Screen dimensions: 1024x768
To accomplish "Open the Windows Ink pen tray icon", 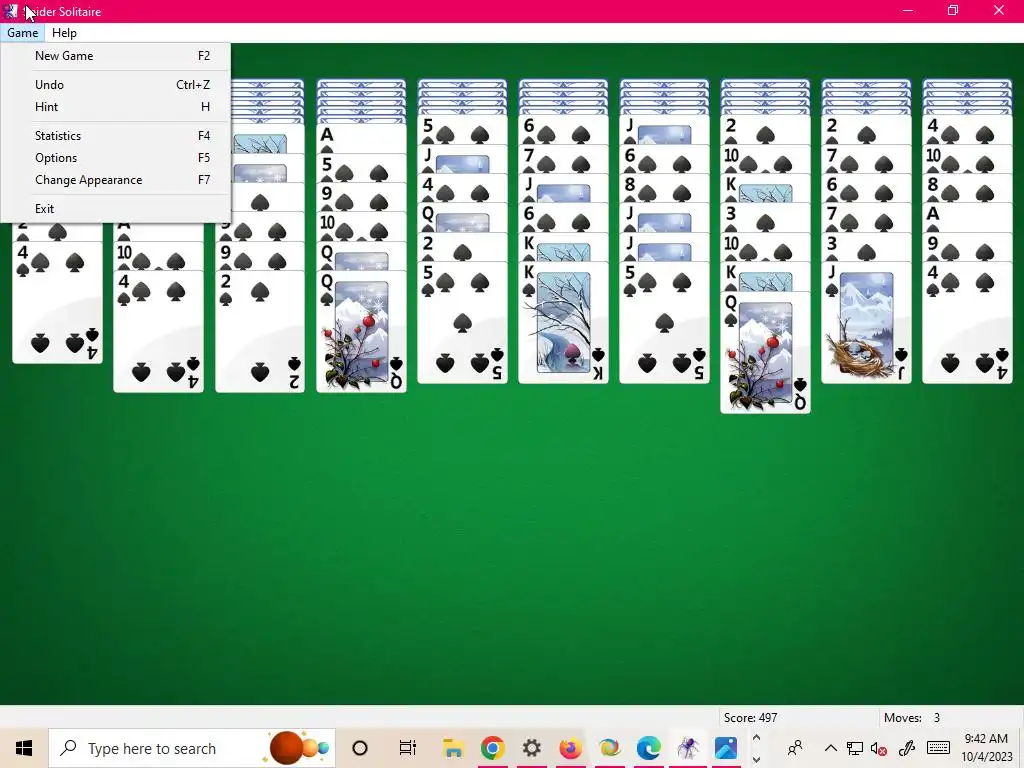I will point(906,748).
